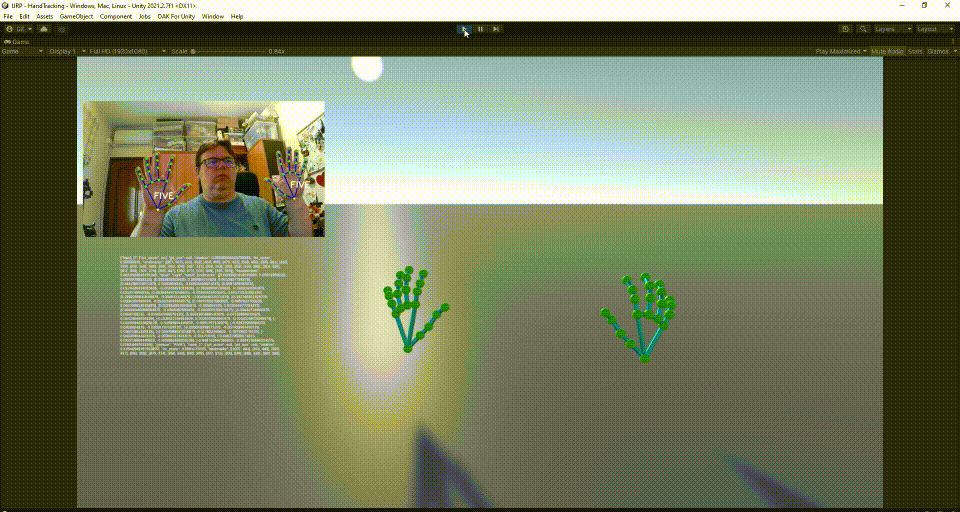
Task: Click the global search magnifier icon
Action: coord(863,29)
